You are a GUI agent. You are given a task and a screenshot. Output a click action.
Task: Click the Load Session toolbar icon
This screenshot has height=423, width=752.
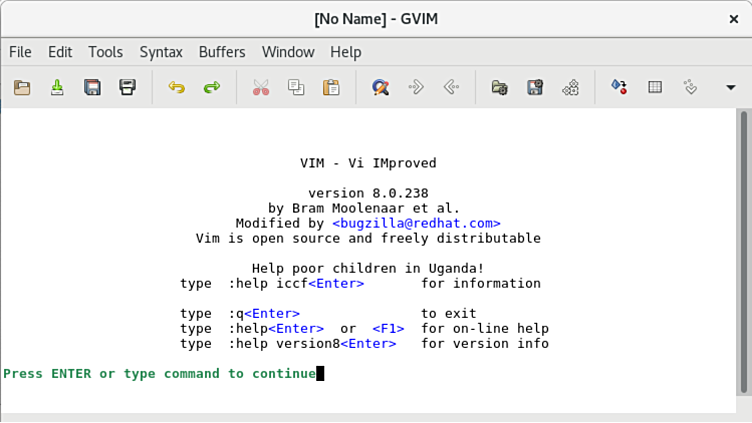pyautogui.click(x=500, y=88)
